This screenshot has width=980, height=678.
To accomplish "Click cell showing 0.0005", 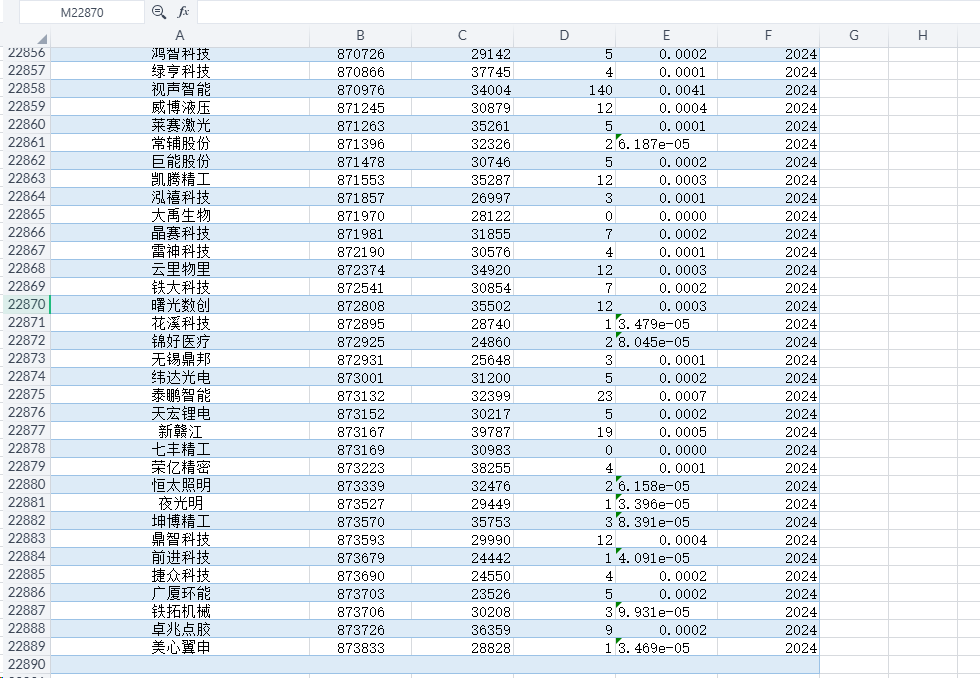I will point(666,431).
